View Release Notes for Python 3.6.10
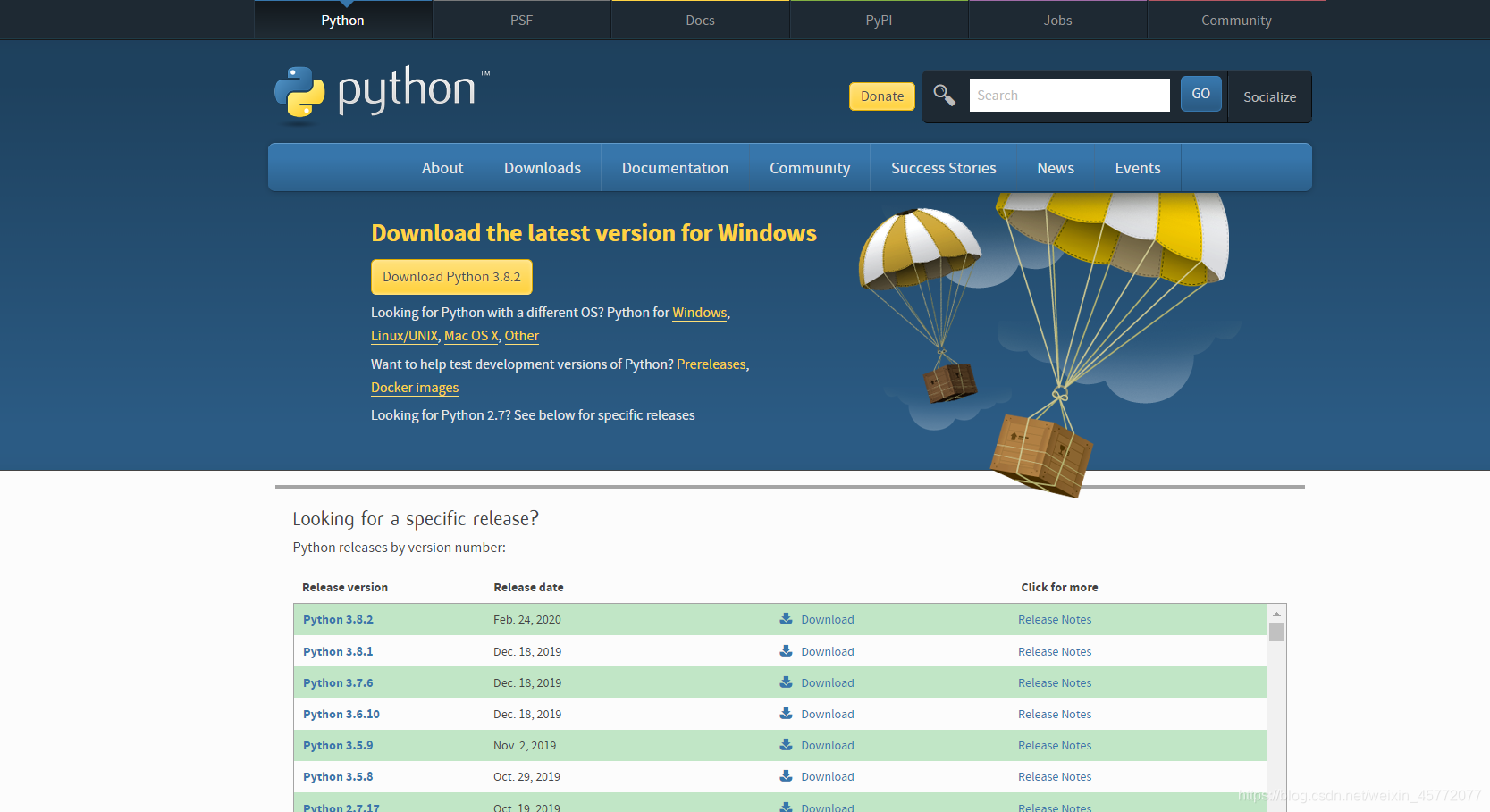 point(1055,714)
